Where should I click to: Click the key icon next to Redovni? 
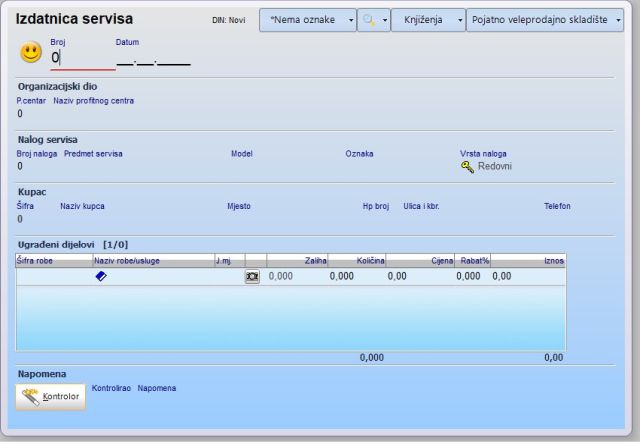467,167
